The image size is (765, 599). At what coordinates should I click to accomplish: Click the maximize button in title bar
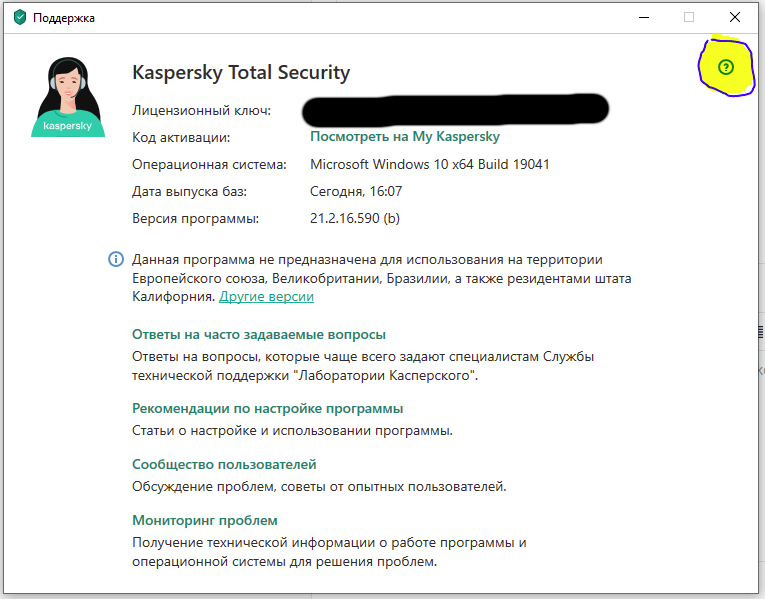point(689,17)
